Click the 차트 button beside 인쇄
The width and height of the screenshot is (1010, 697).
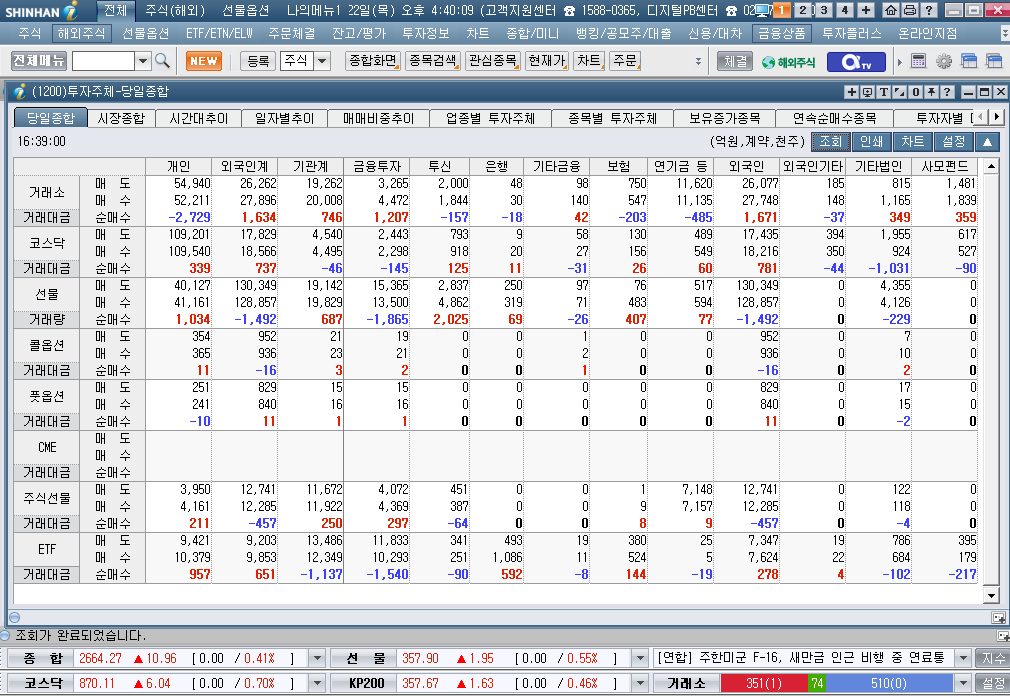click(x=913, y=142)
